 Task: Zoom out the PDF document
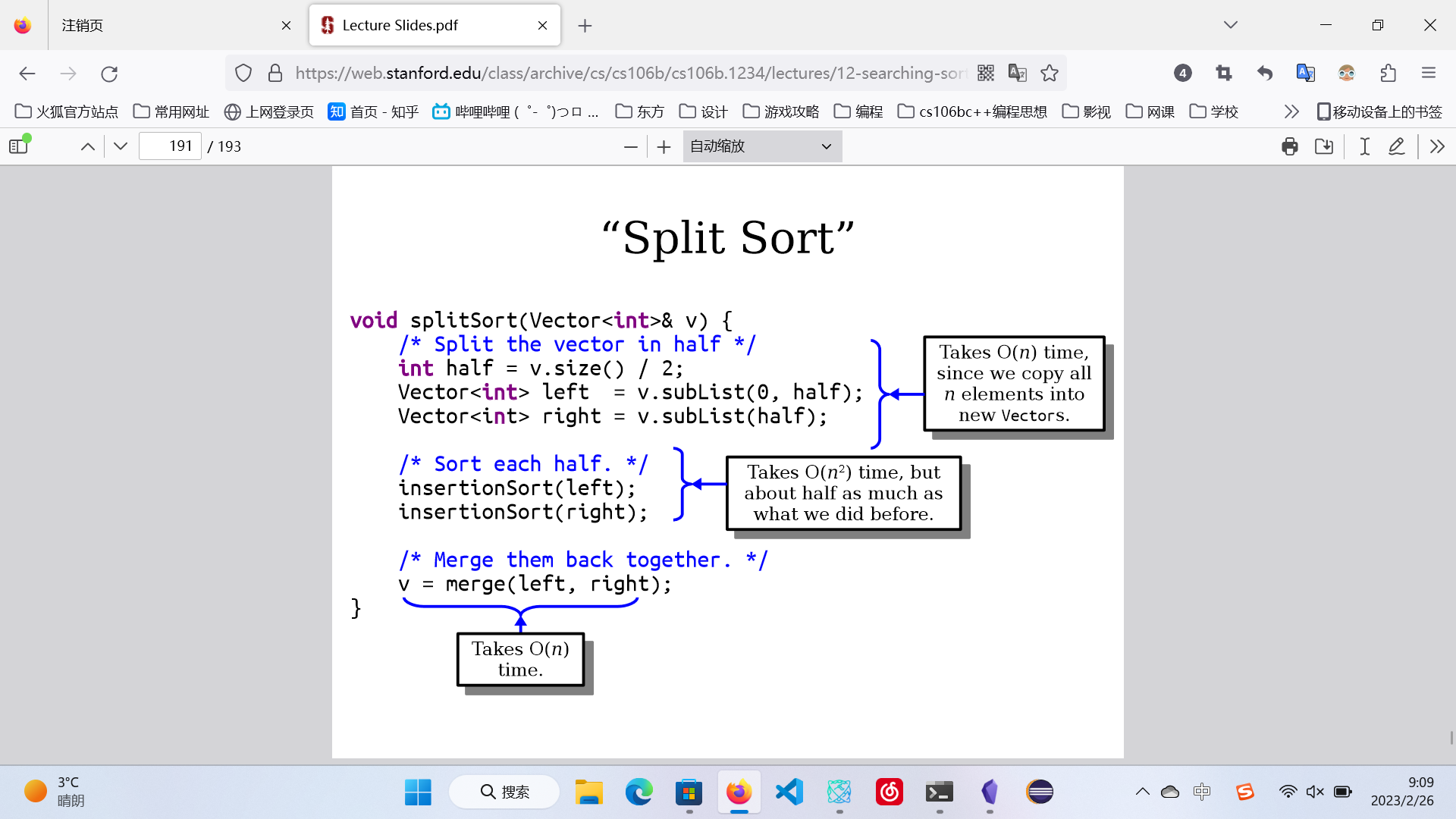(631, 146)
